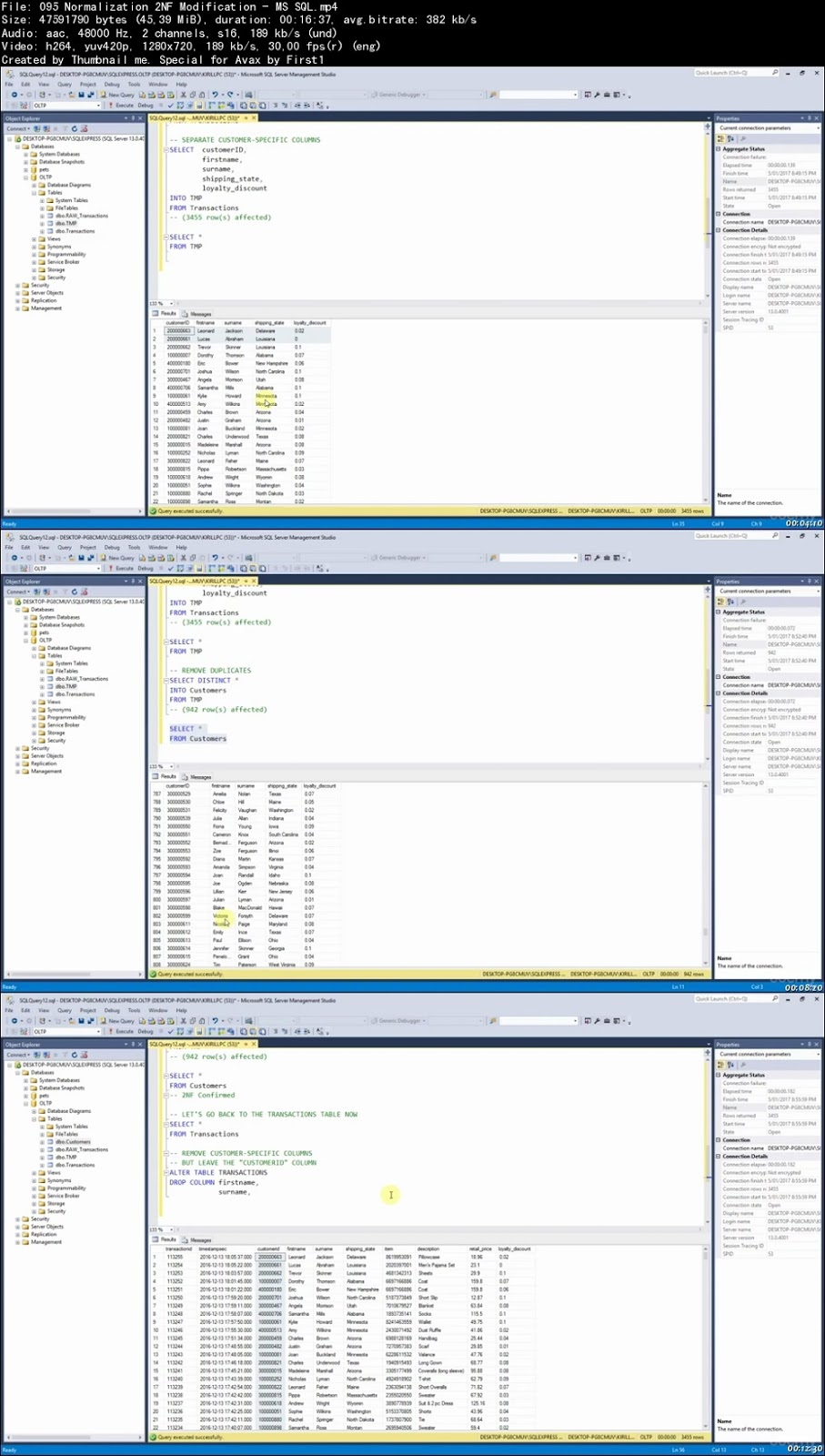Collapse the Aggregate Status section in the top screenshot
The width and height of the screenshot is (825, 1456).
(x=719, y=149)
